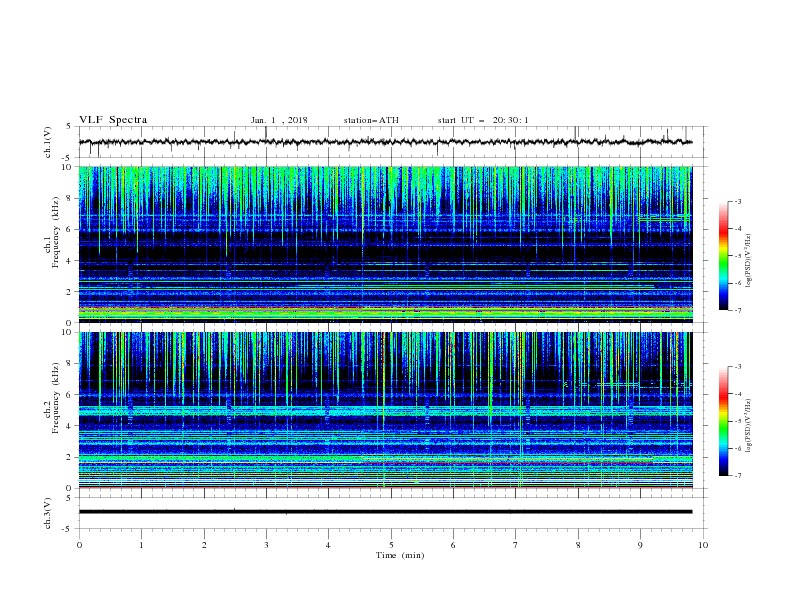Click the "ch.3(V)" axis label

click(x=48, y=513)
